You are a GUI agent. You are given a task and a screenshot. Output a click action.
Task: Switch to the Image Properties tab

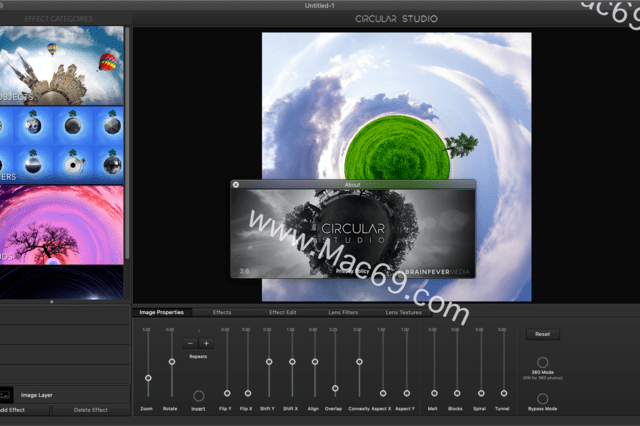click(x=162, y=313)
